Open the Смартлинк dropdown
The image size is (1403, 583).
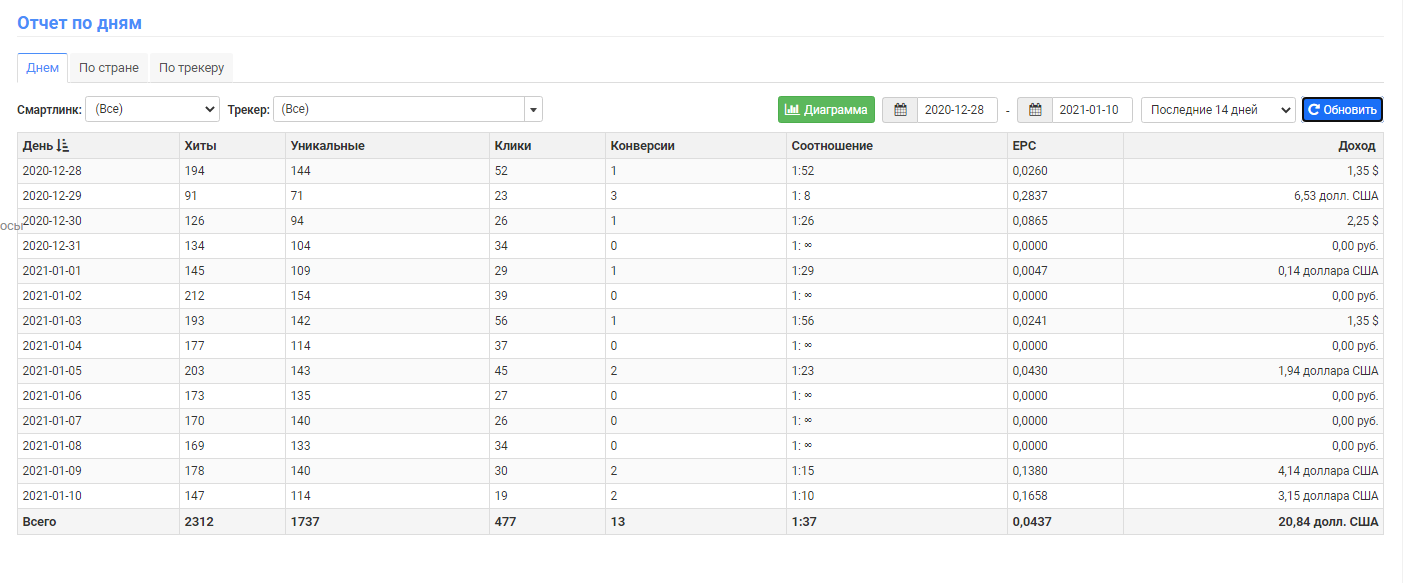pos(152,109)
